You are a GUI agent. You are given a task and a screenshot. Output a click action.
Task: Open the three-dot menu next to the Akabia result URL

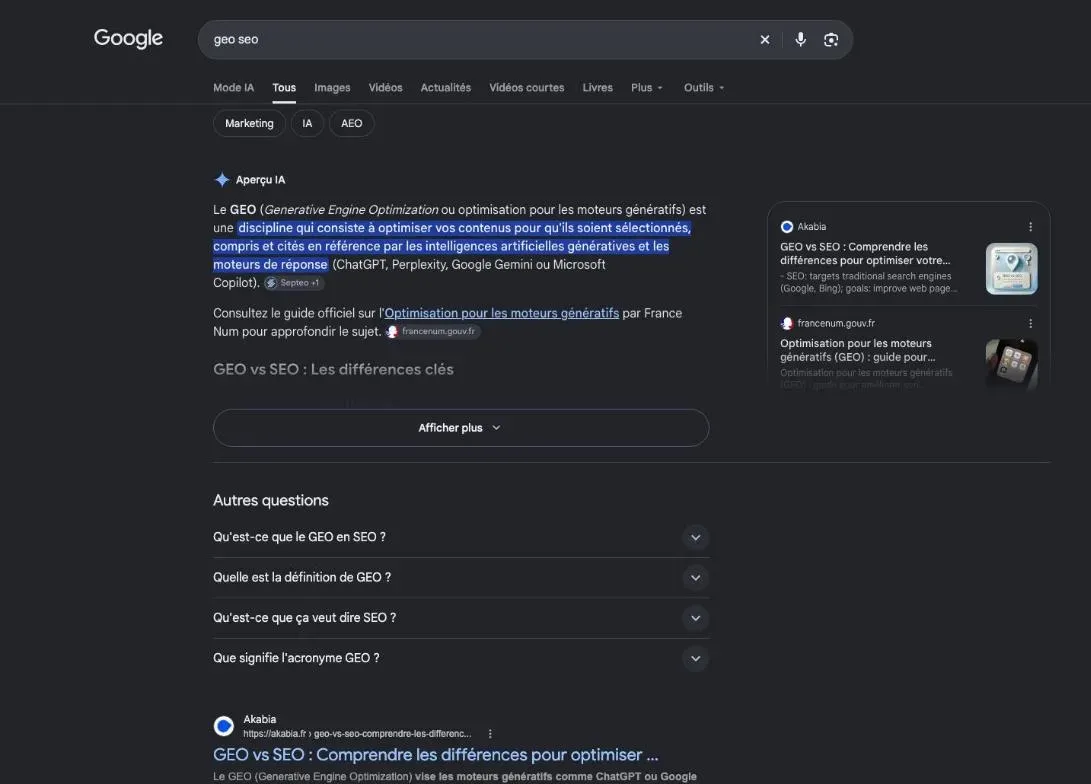491,734
